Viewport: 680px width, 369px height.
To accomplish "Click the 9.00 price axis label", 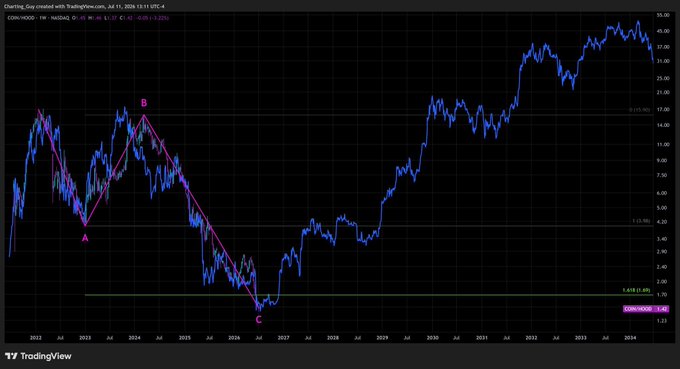I will point(662,160).
